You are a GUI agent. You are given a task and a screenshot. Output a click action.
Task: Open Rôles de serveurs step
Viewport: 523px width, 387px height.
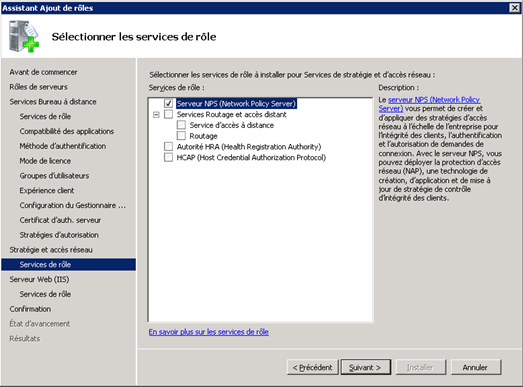(x=38, y=87)
